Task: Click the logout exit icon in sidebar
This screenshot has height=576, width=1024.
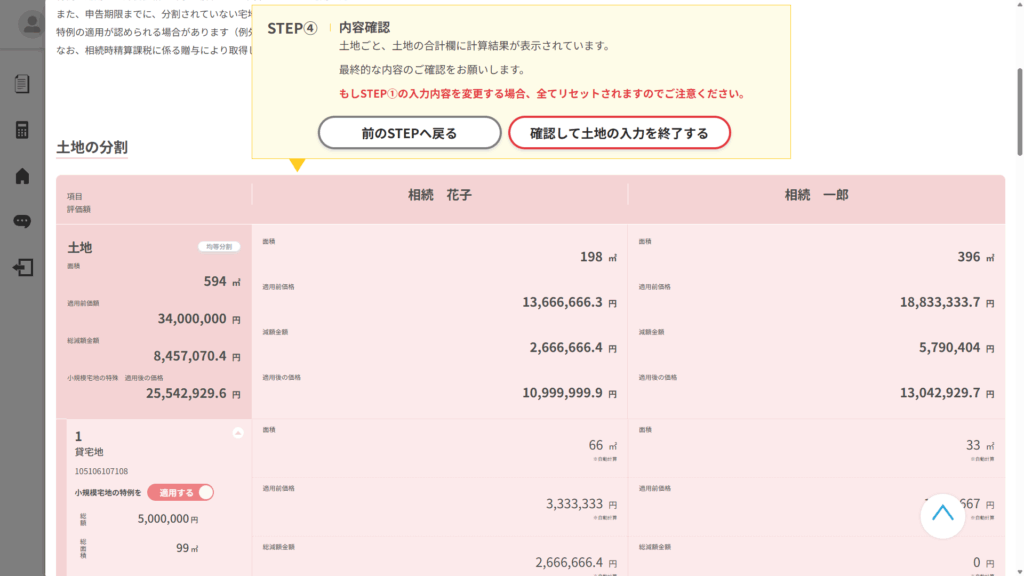Action: coord(22,268)
